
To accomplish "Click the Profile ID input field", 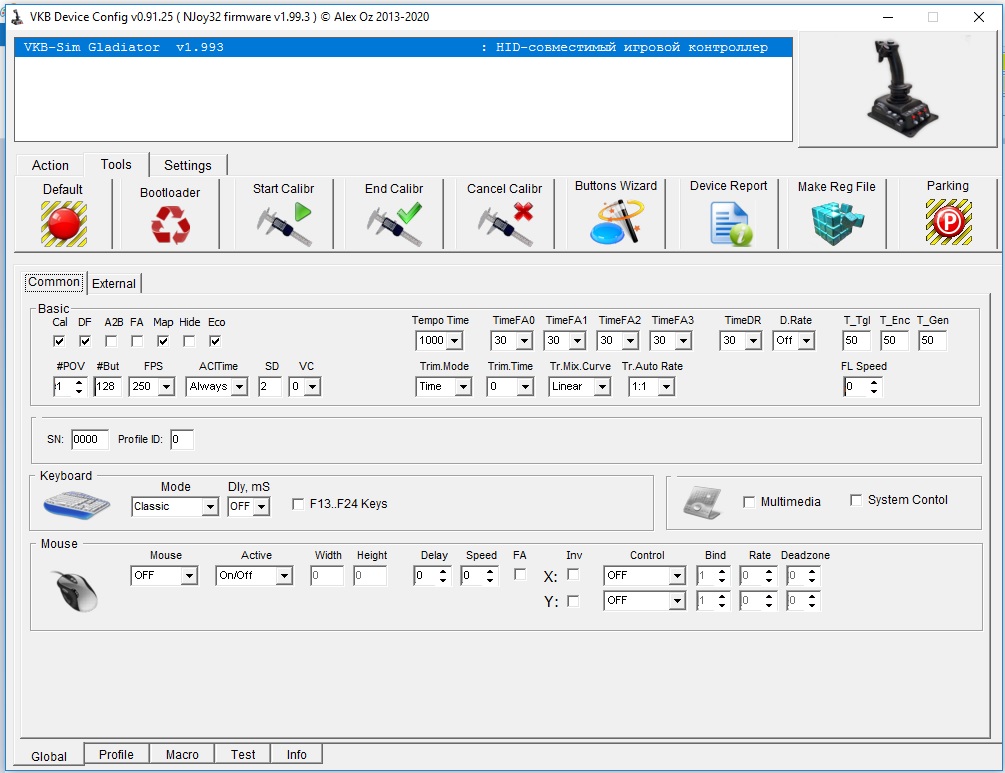I will coord(181,439).
